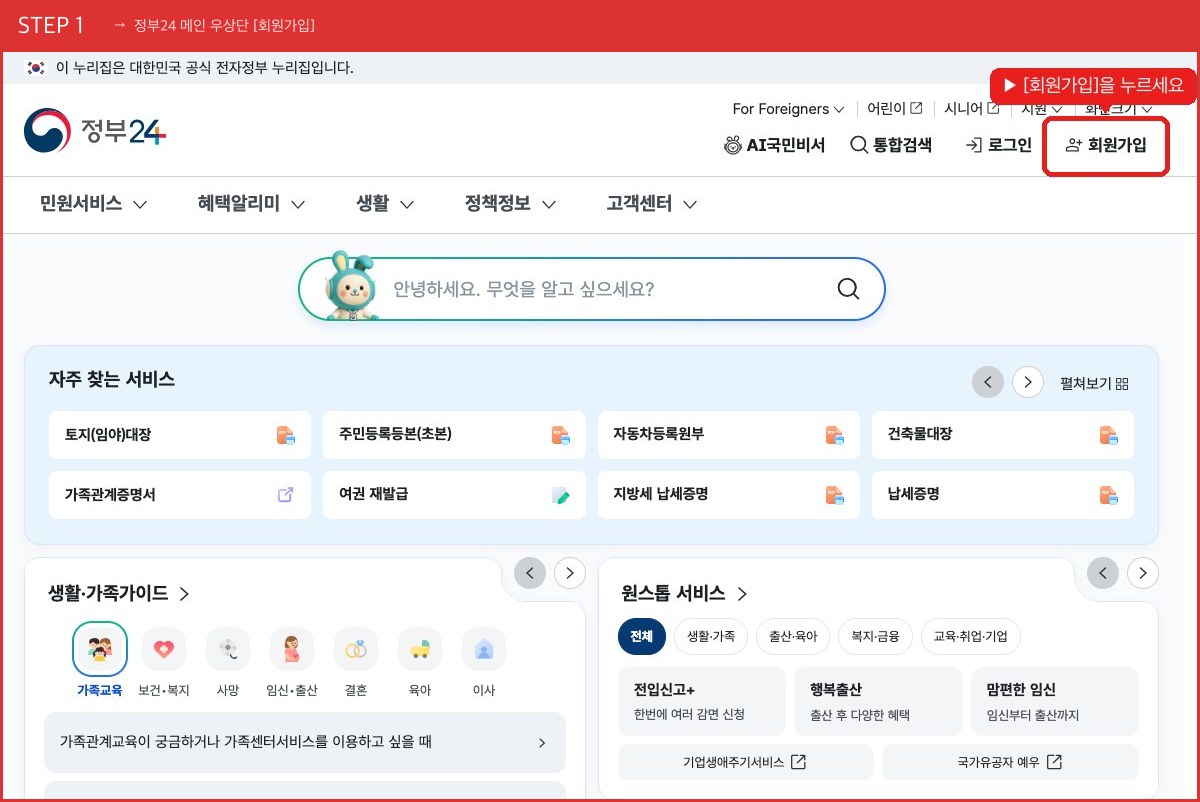Show next 자주 찾는 서비스 items

1028,382
